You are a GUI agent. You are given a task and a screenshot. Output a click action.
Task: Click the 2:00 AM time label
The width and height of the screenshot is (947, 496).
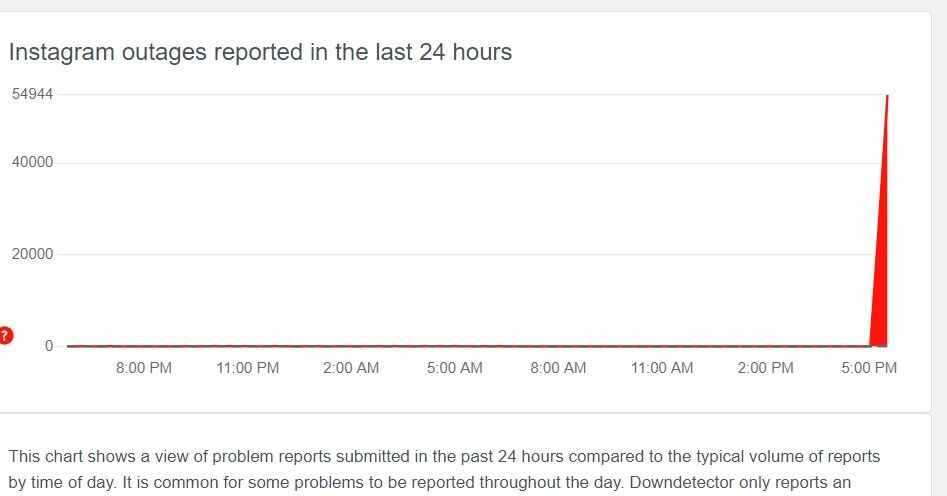pyautogui.click(x=351, y=367)
